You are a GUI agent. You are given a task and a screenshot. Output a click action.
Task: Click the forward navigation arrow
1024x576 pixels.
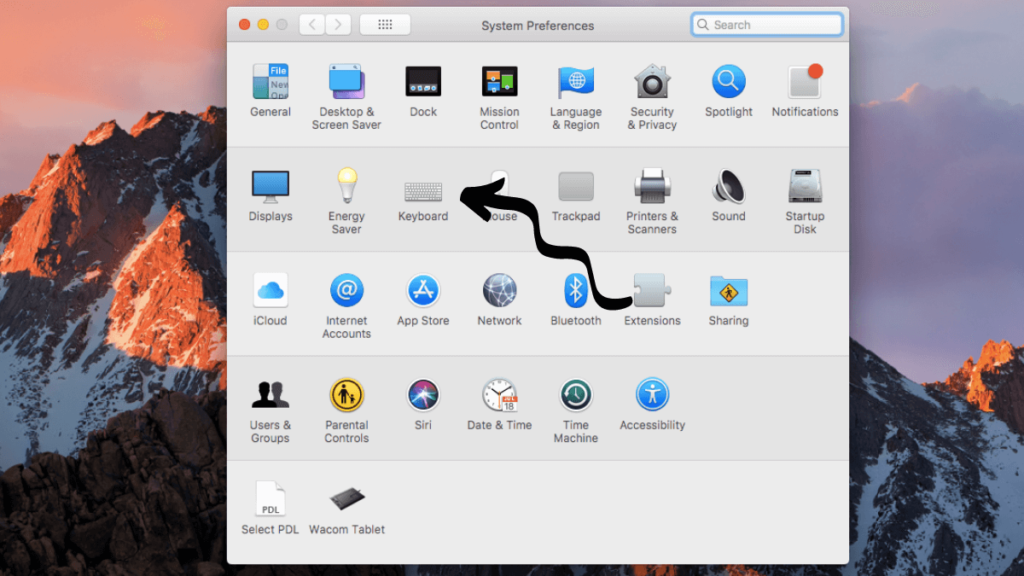tap(338, 25)
